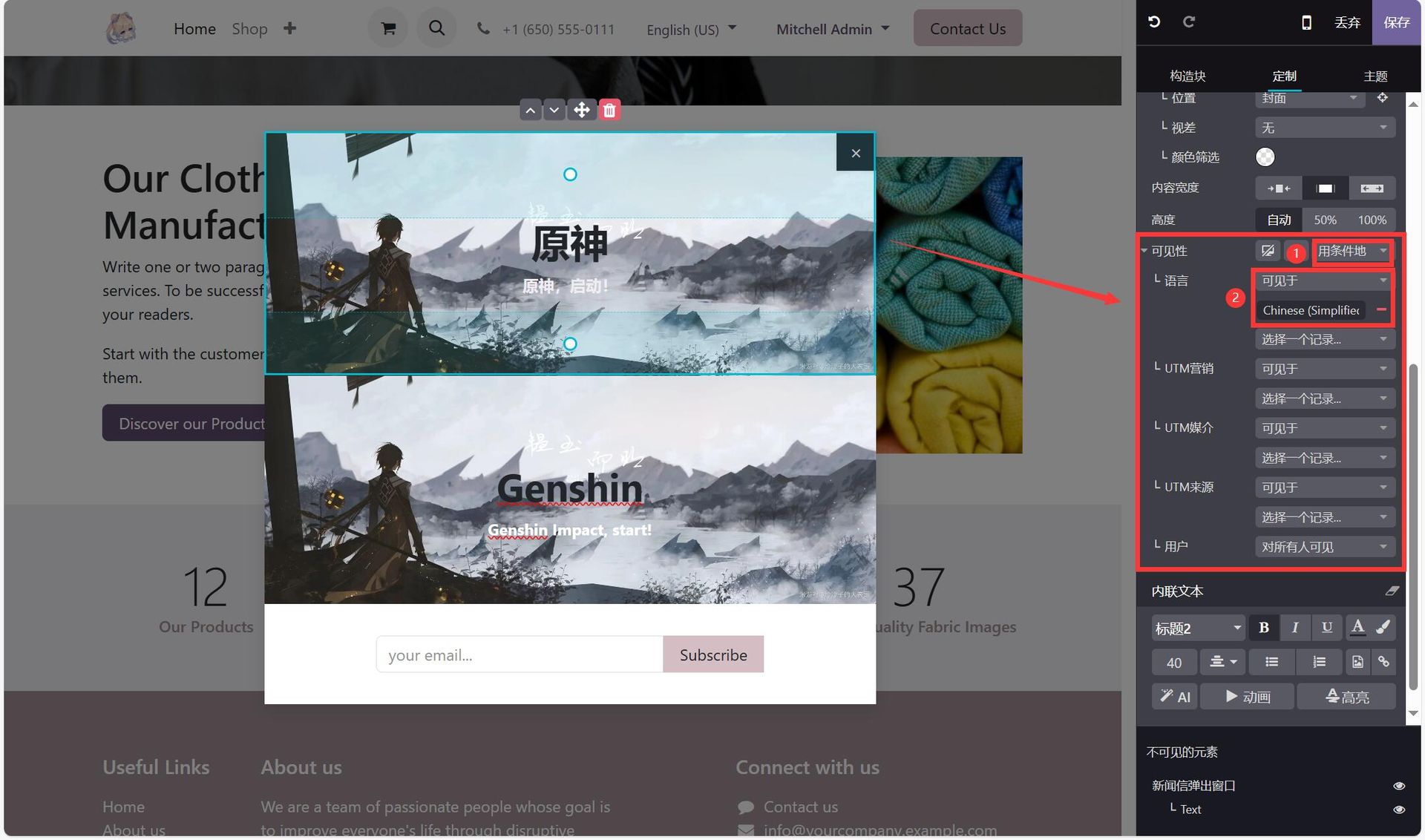Screen dimensions: 1425x840
Task: Open the 颜色筛选 color swatch
Action: coord(1265,157)
